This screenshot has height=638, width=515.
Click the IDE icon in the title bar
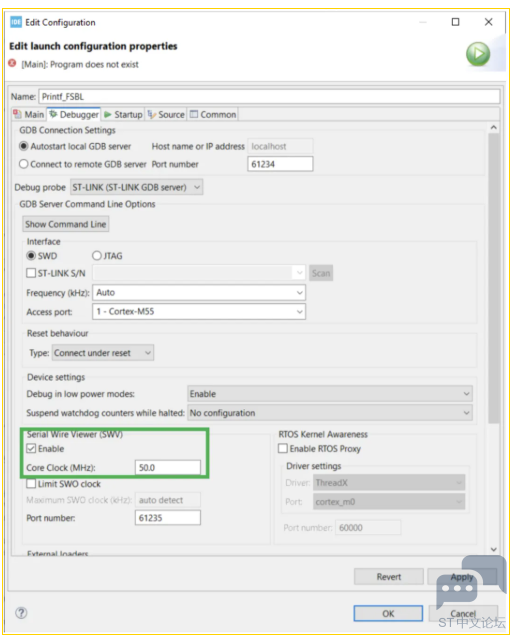point(16,22)
